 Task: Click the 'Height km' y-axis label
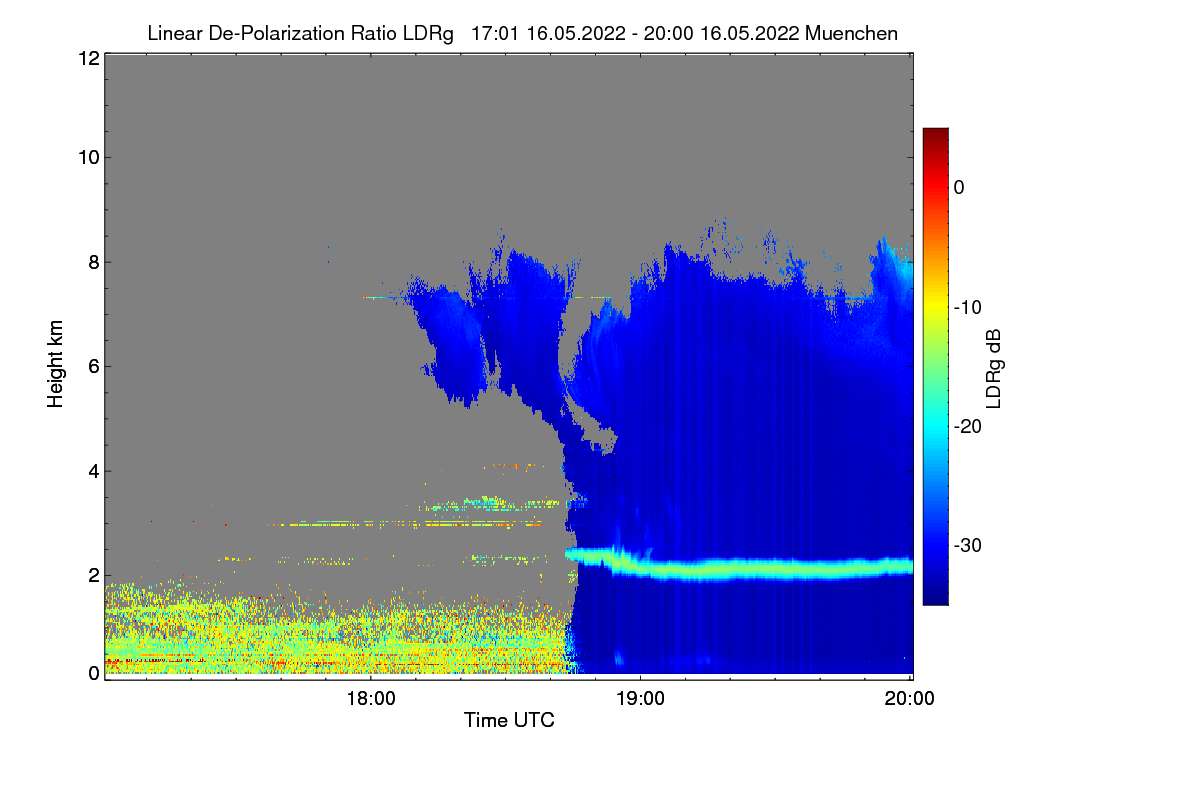pos(55,364)
